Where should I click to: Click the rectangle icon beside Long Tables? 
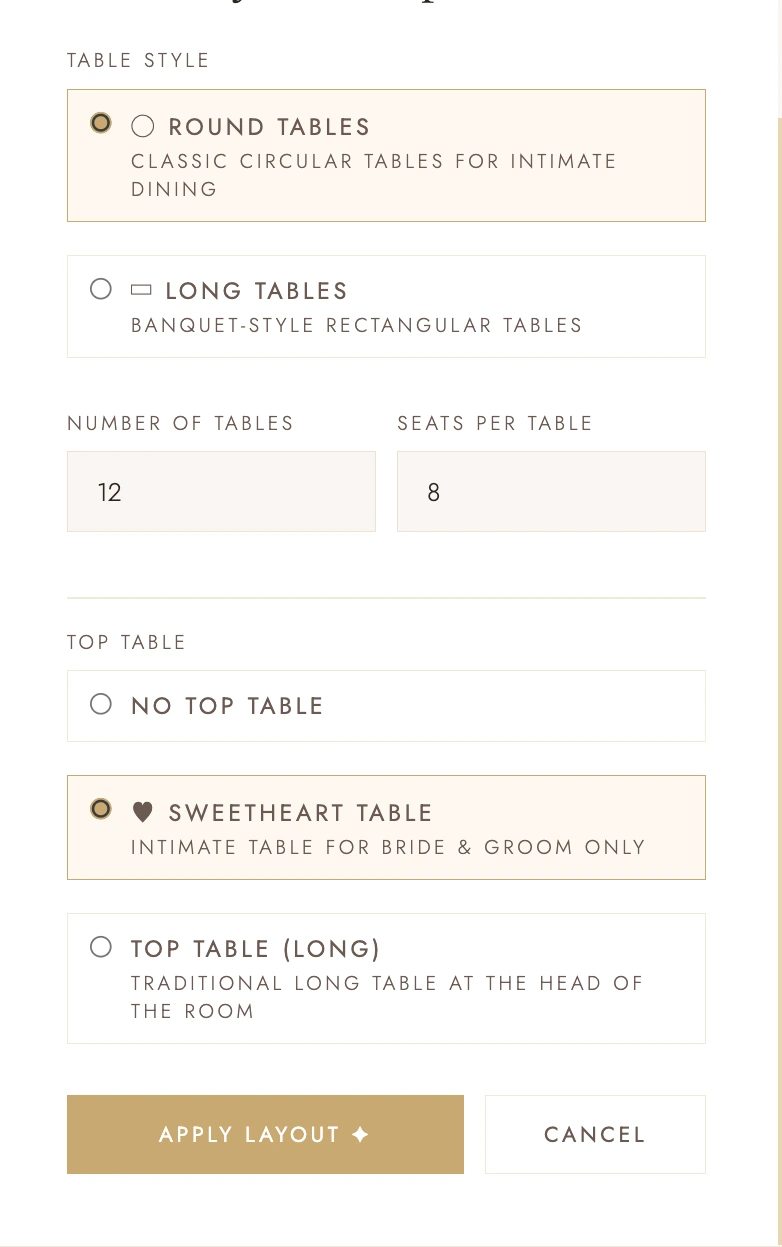pyautogui.click(x=141, y=290)
